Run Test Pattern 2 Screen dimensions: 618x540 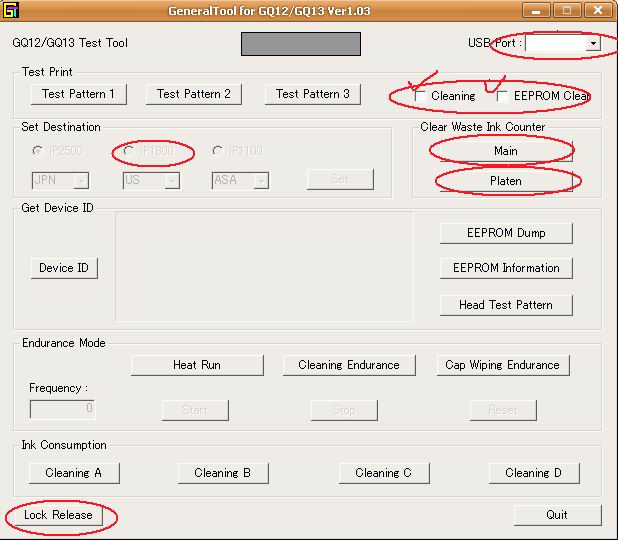point(194,94)
